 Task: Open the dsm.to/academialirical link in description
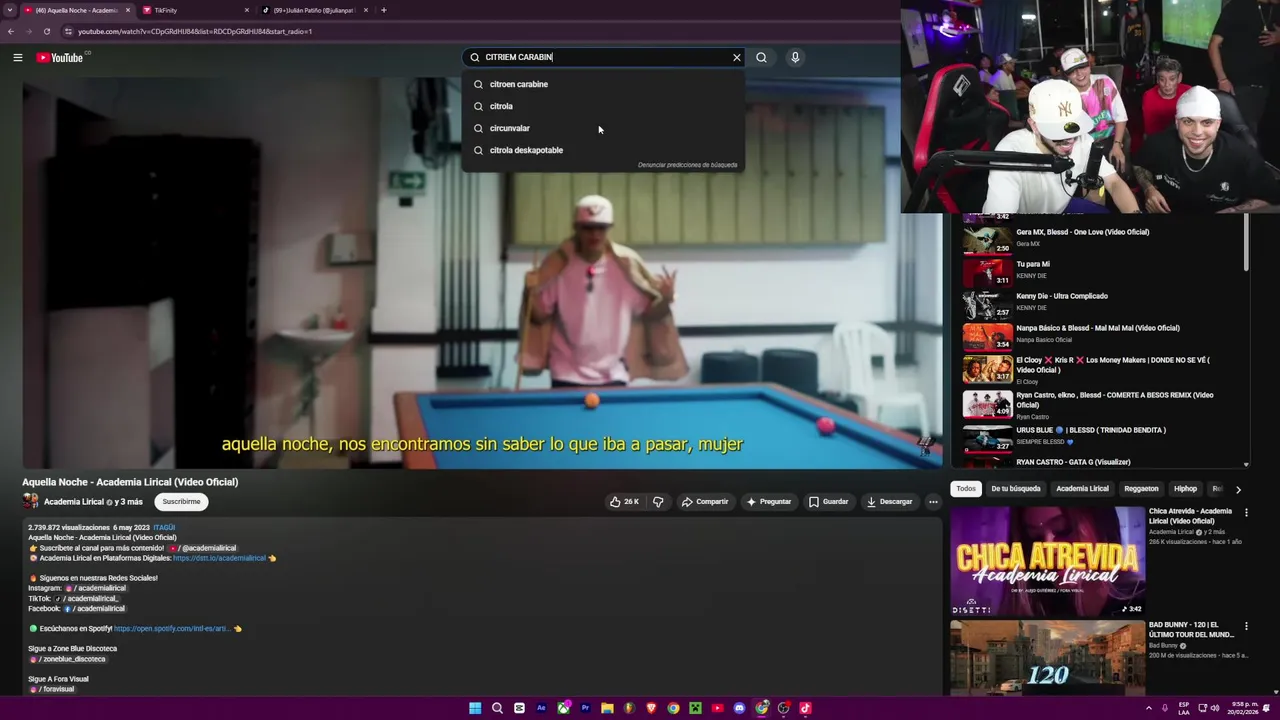219,558
